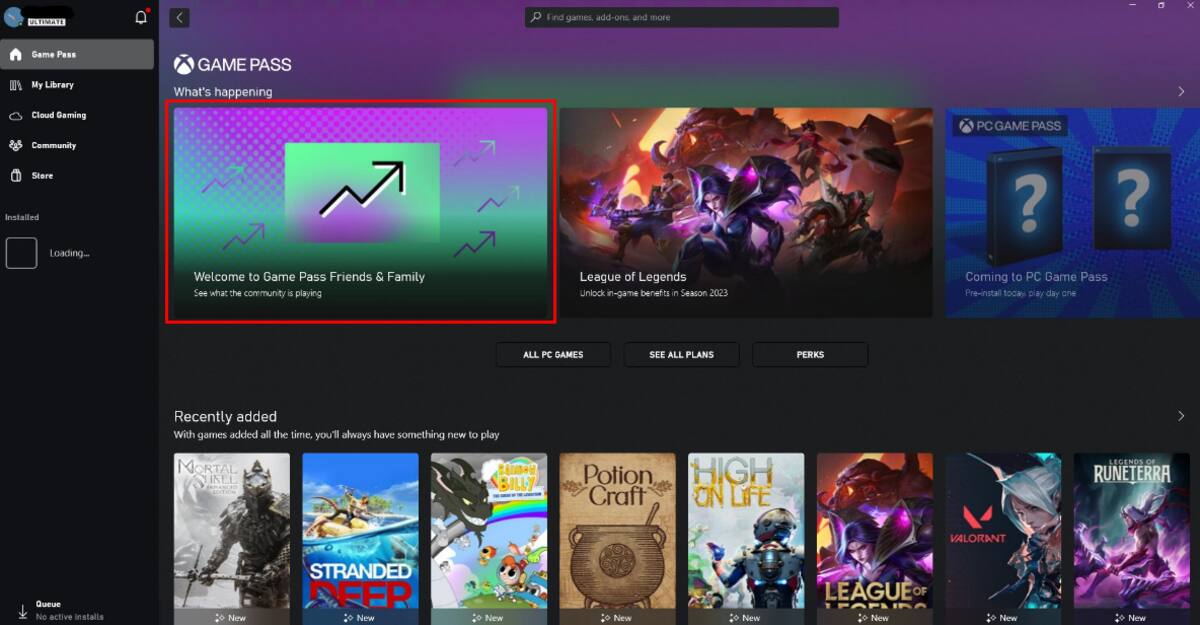The image size is (1200, 625).
Task: Open the notifications bell
Action: pos(141,17)
